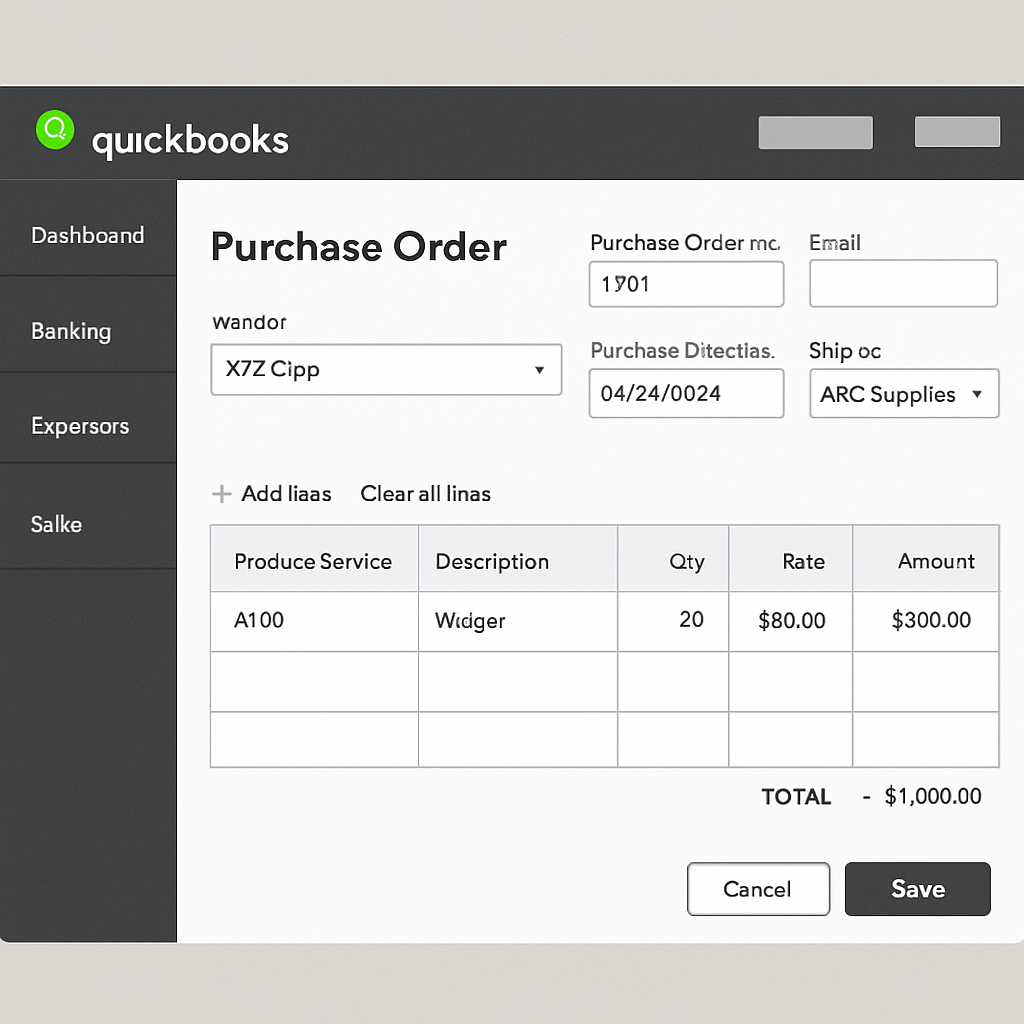Focus the empty Email input field

pos(903,283)
